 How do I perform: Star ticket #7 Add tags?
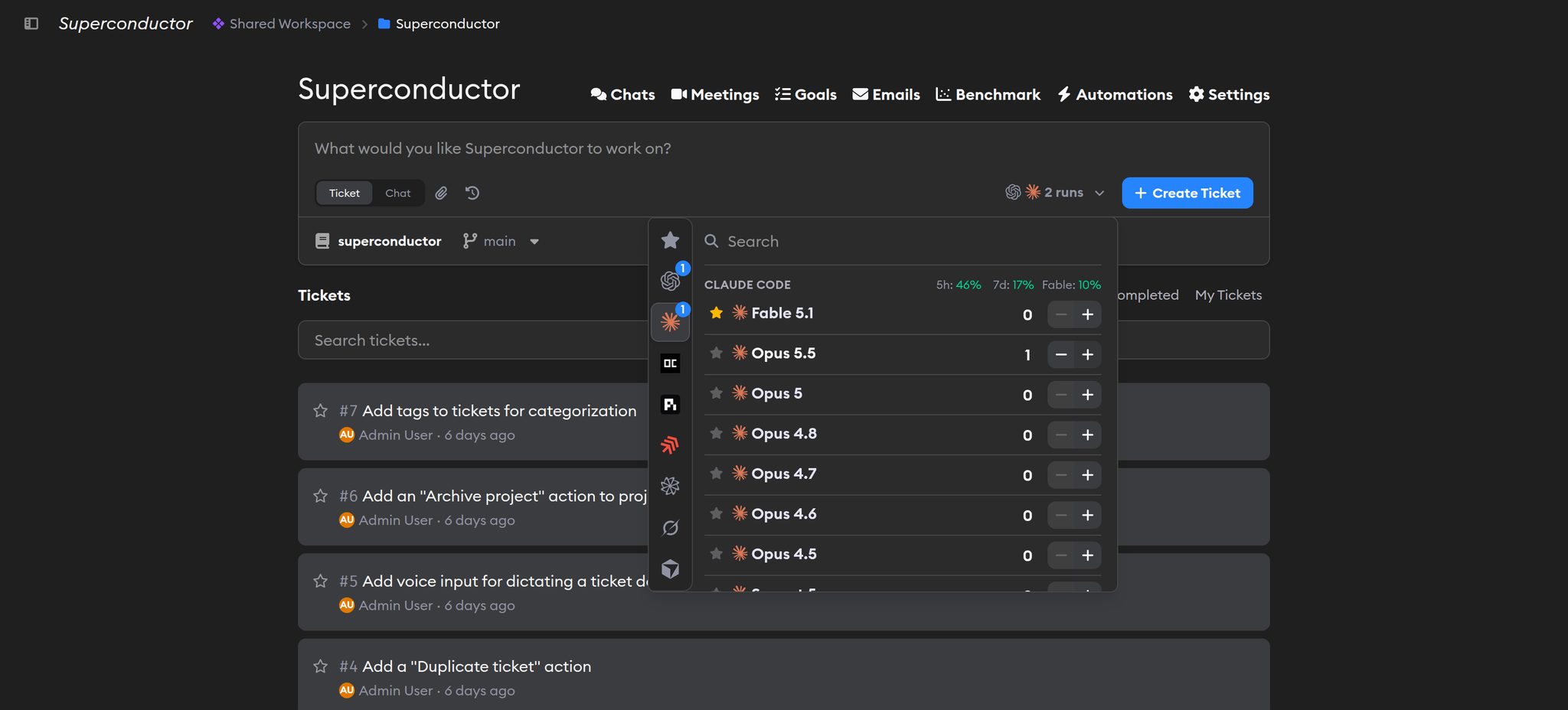pyautogui.click(x=320, y=411)
